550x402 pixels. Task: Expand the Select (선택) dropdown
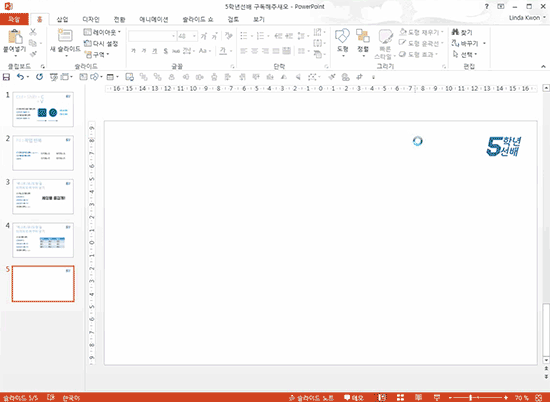click(x=465, y=54)
